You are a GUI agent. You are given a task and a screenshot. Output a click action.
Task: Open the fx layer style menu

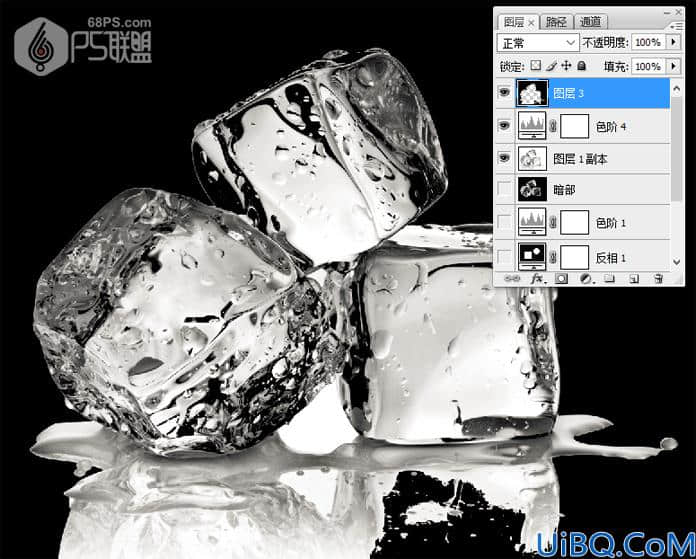click(x=537, y=278)
